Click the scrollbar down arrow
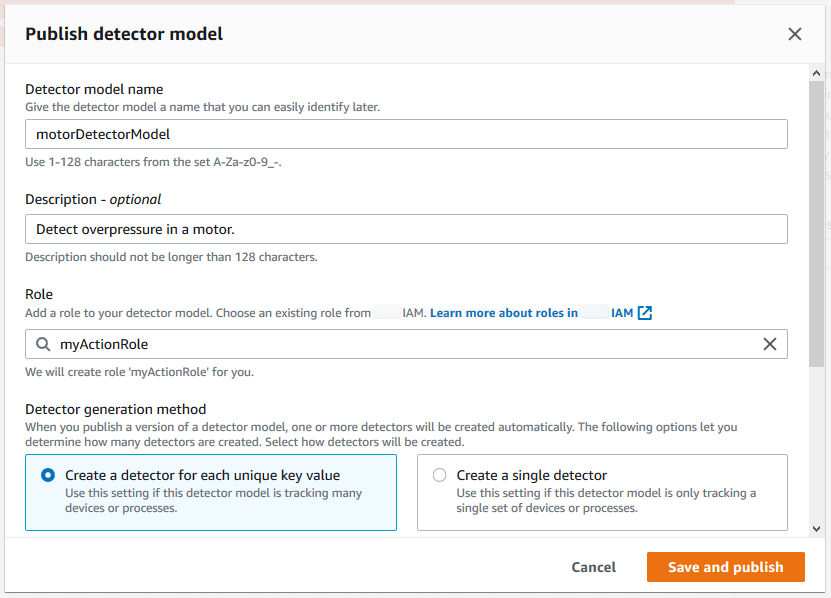Image resolution: width=831 pixels, height=598 pixels. point(817,528)
